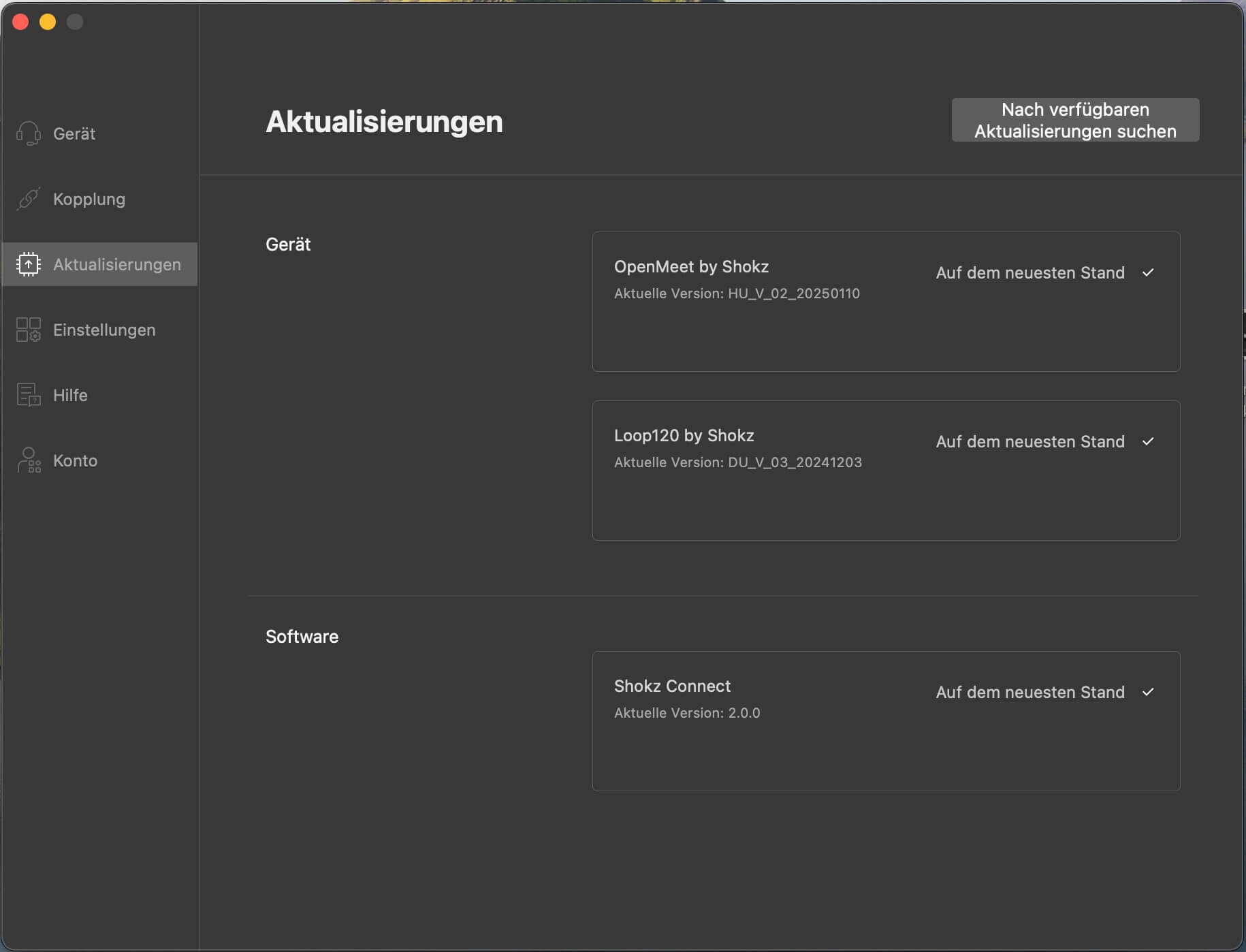Click version text HU_V_02_20250110
This screenshot has width=1246, height=952.
pos(794,293)
